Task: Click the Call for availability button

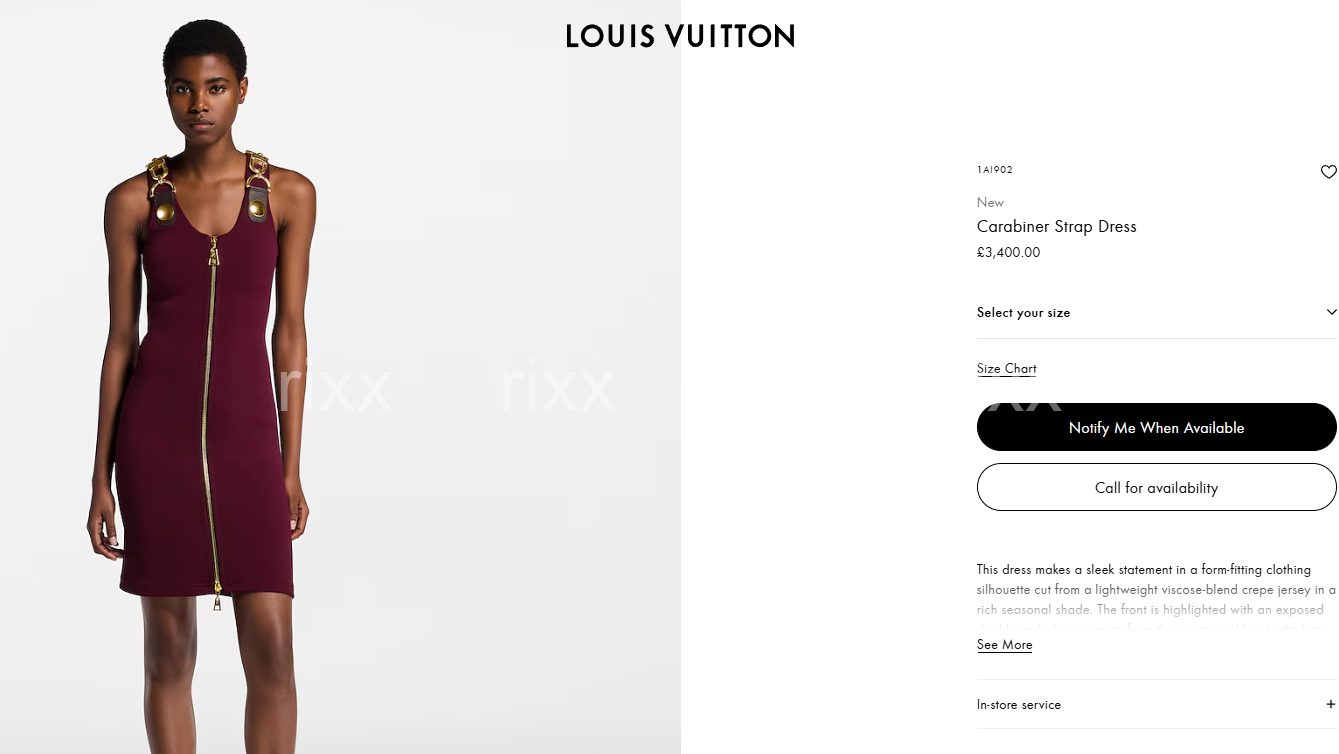Action: (1156, 487)
